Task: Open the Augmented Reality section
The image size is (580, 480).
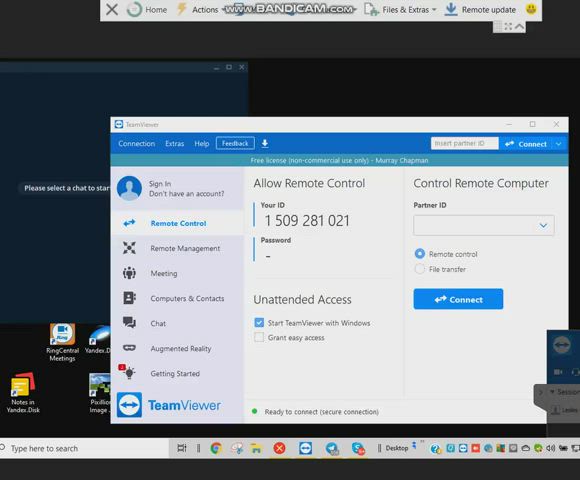Action: 178,348
